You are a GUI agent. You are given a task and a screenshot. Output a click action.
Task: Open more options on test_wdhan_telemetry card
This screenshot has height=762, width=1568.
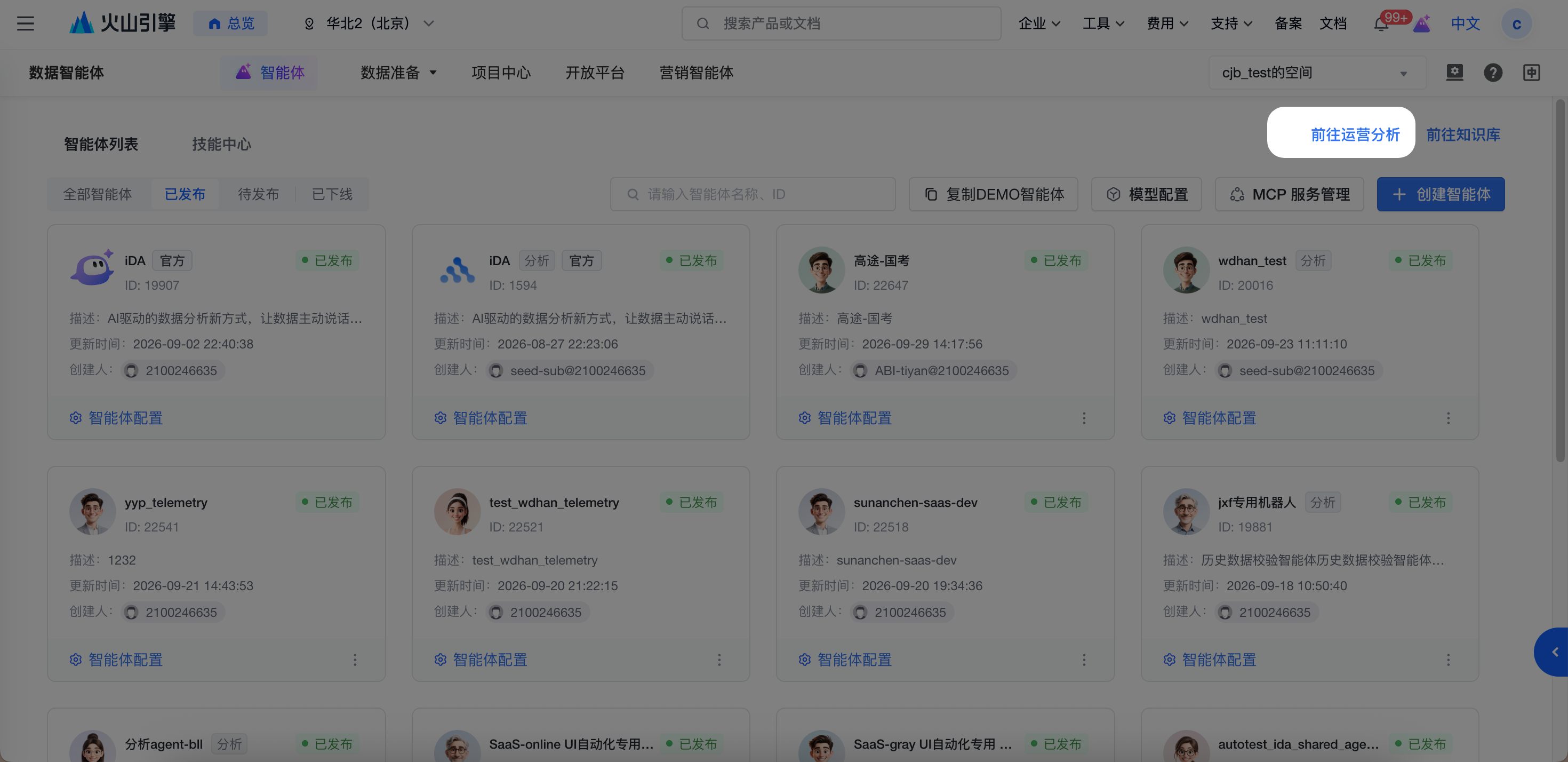click(719, 660)
